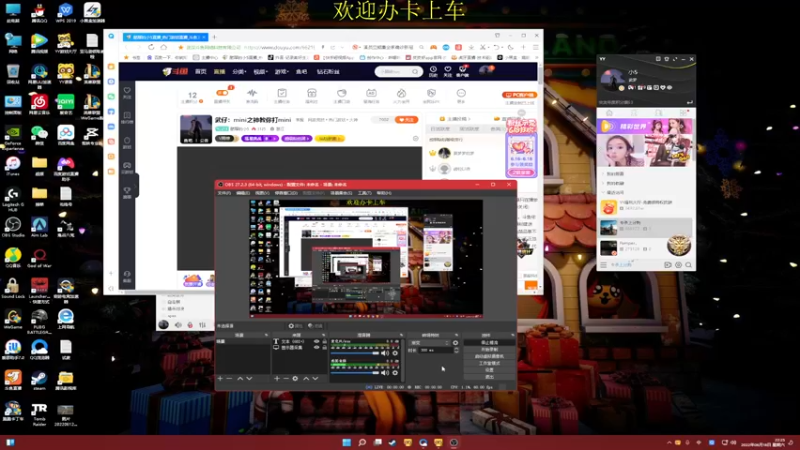Remove the selected source with minus icon
The width and height of the screenshot is (800, 450).
286,379
